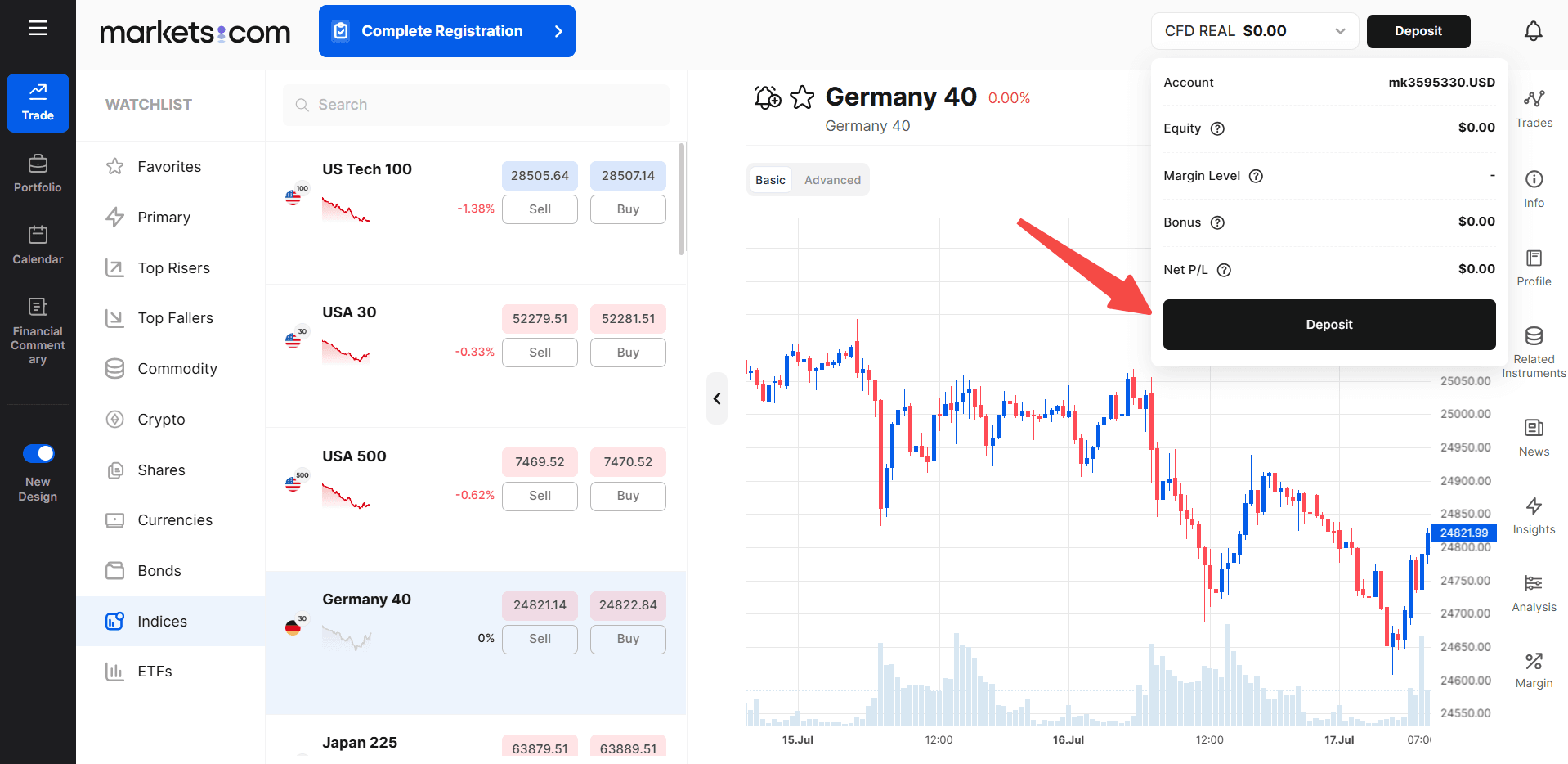
Task: Star Germany 40 as favorite
Action: click(802, 97)
